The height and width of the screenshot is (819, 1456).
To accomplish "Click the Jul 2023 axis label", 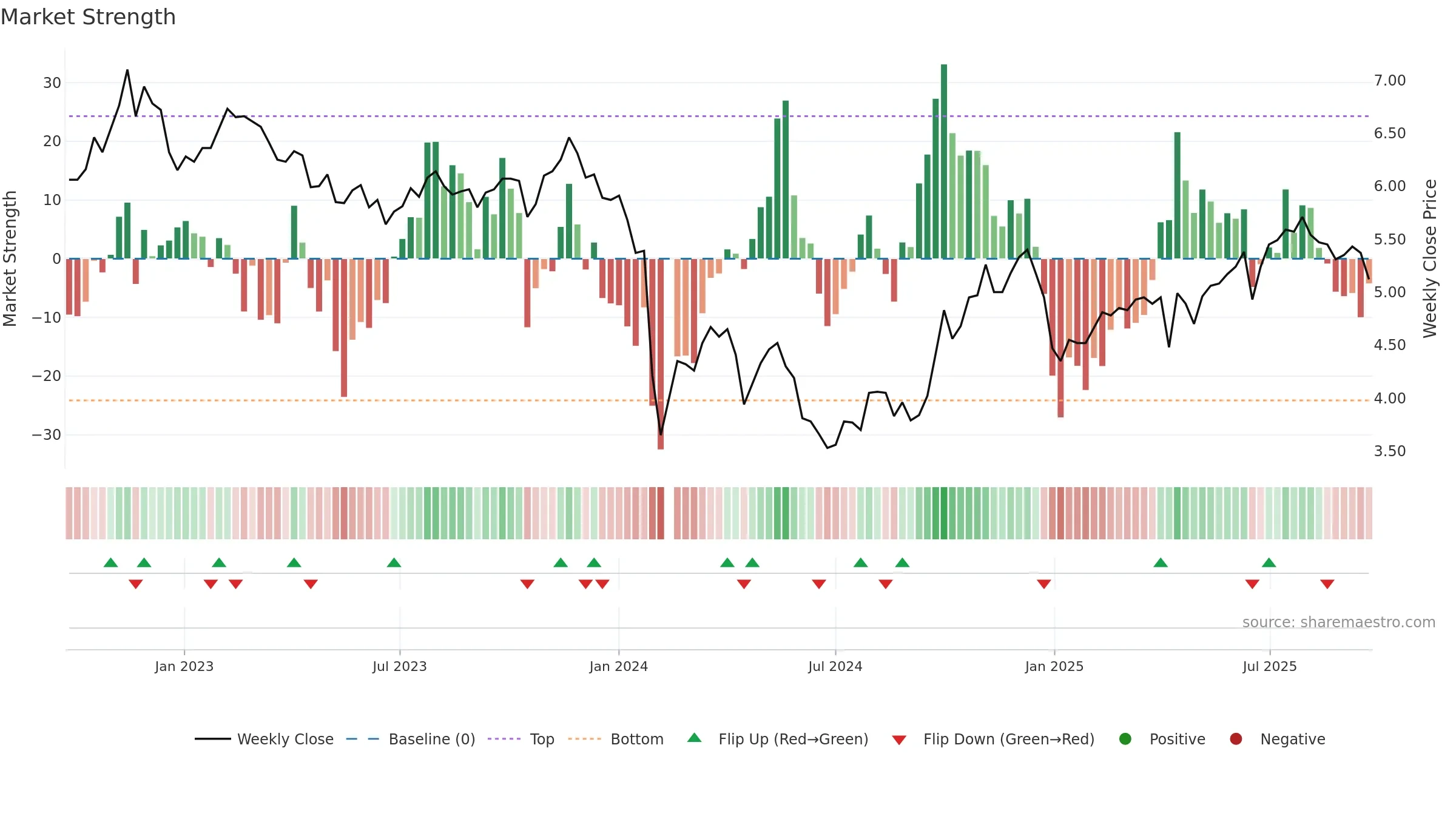I will tap(400, 666).
